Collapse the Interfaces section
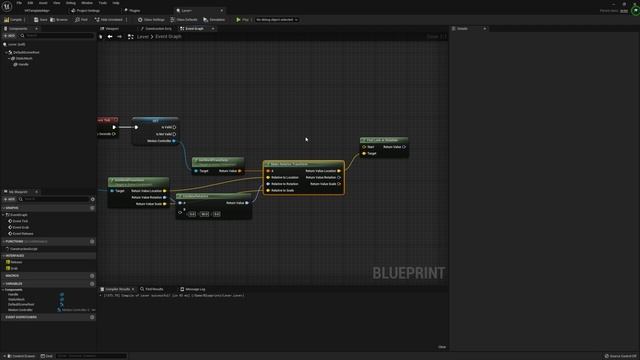The height and width of the screenshot is (360, 640). (4, 256)
